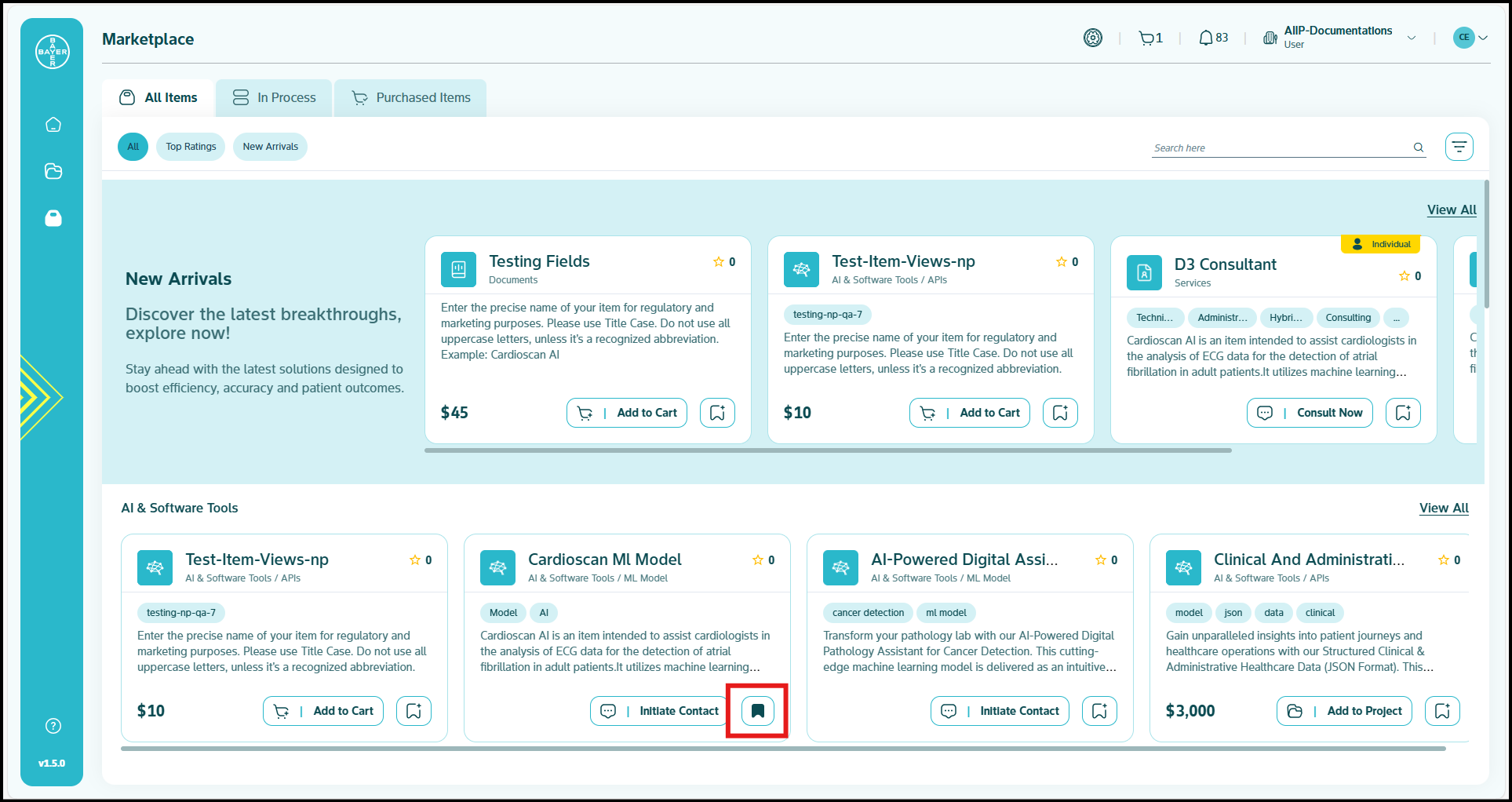Screen dimensions: 1512x802
Task: Switch to the Purchased Items tab
Action: (410, 98)
